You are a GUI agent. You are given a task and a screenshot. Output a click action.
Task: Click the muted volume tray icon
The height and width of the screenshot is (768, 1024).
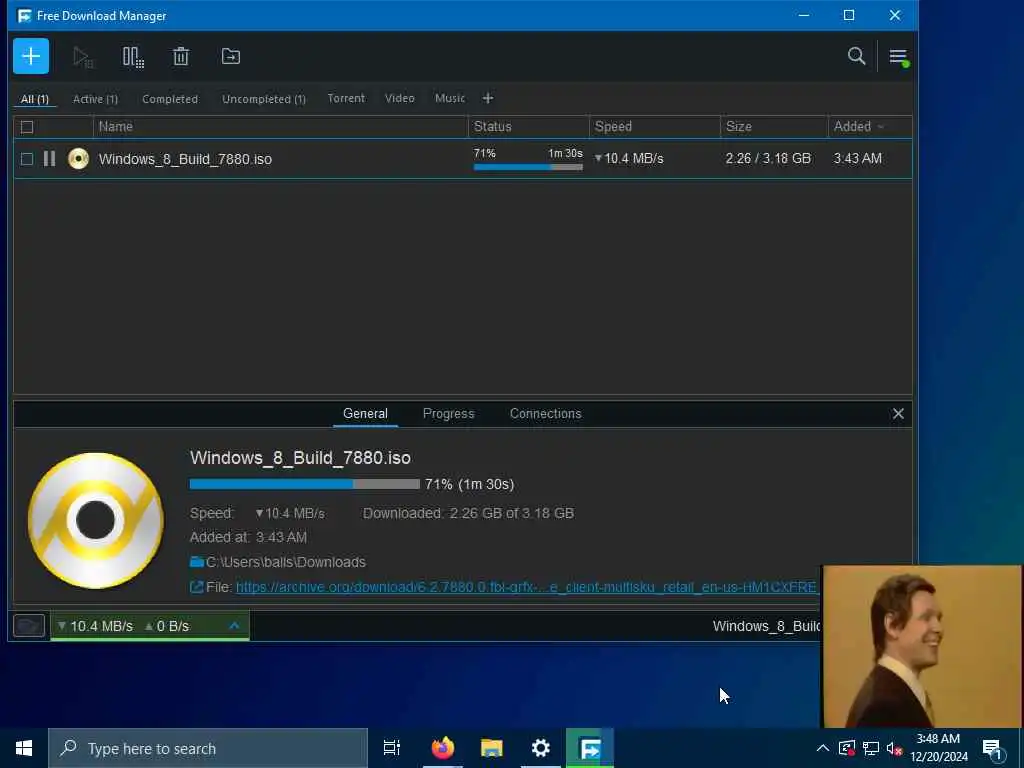[894, 748]
